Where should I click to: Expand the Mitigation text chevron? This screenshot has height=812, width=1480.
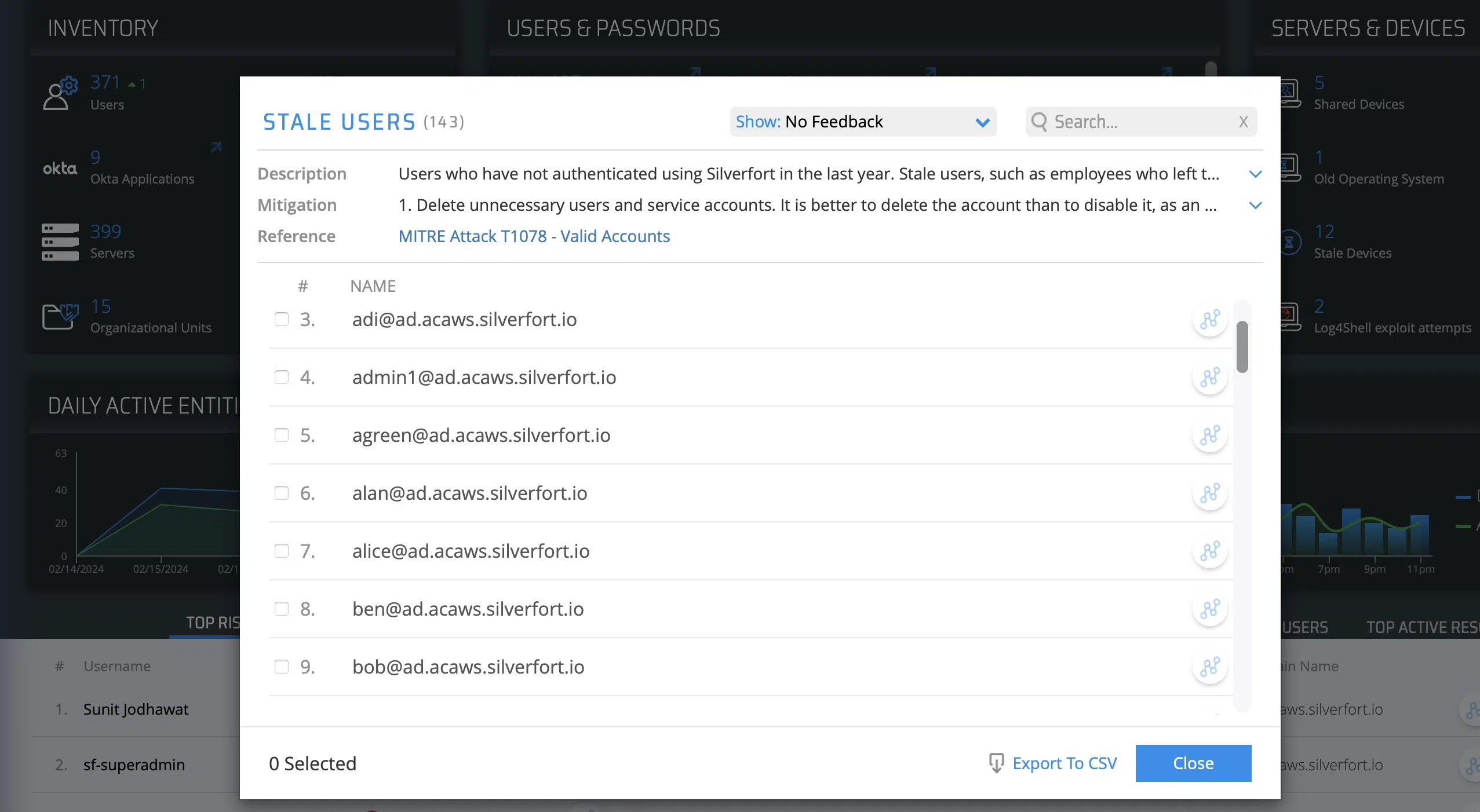point(1255,205)
